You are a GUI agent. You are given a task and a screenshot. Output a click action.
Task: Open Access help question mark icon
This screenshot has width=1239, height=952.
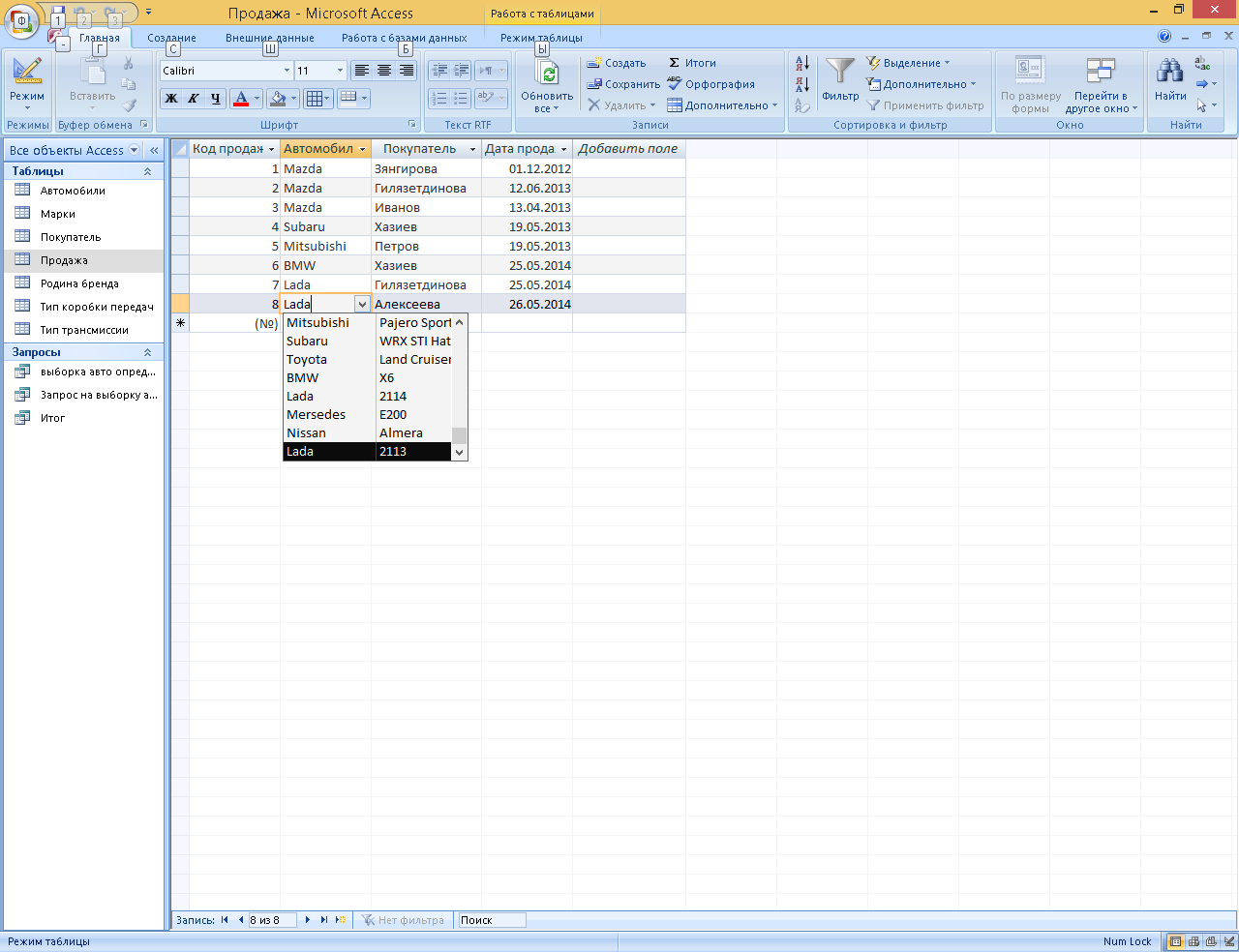click(1164, 37)
